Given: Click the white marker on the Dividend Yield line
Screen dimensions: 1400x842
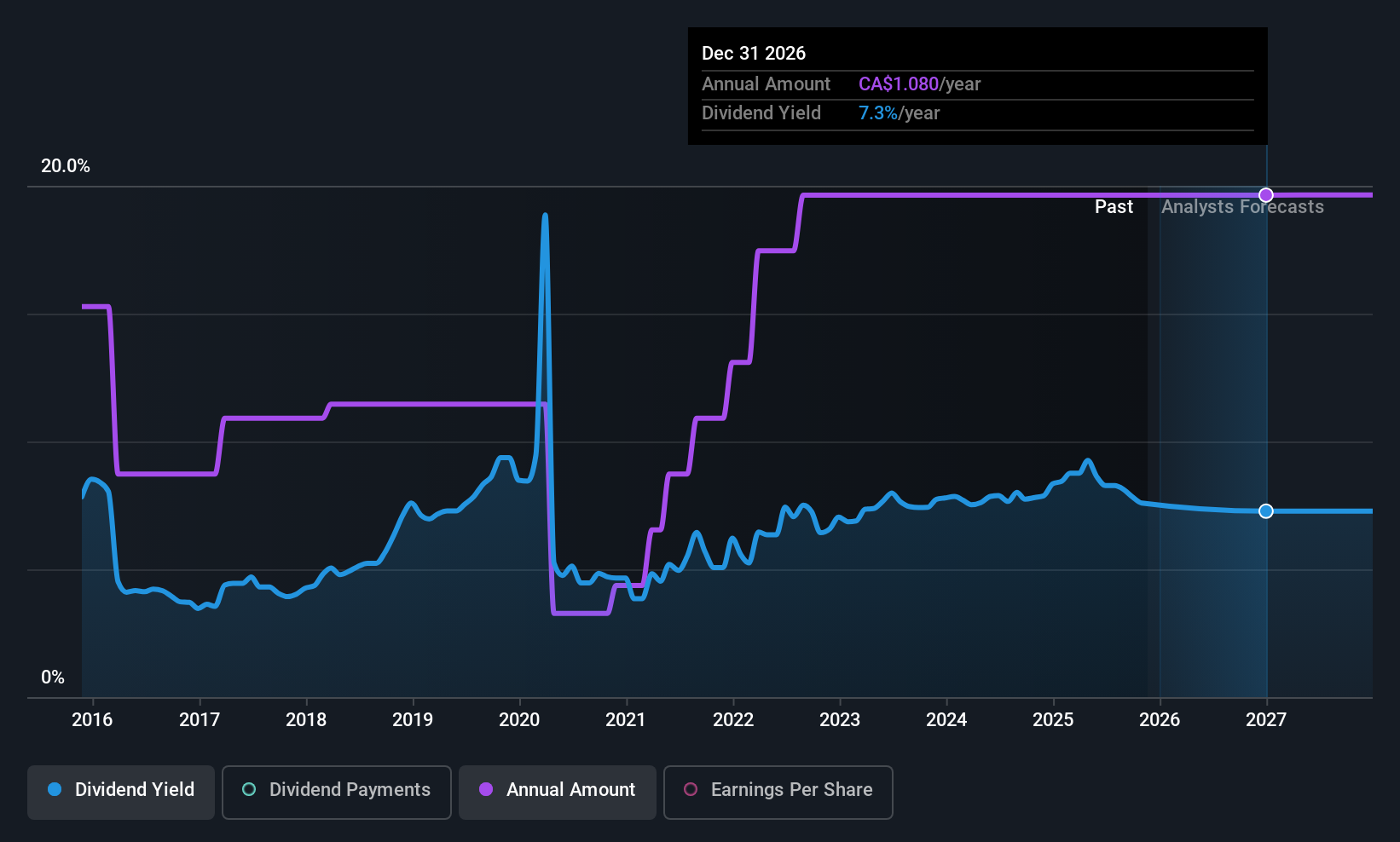Looking at the screenshot, I should (x=1265, y=511).
